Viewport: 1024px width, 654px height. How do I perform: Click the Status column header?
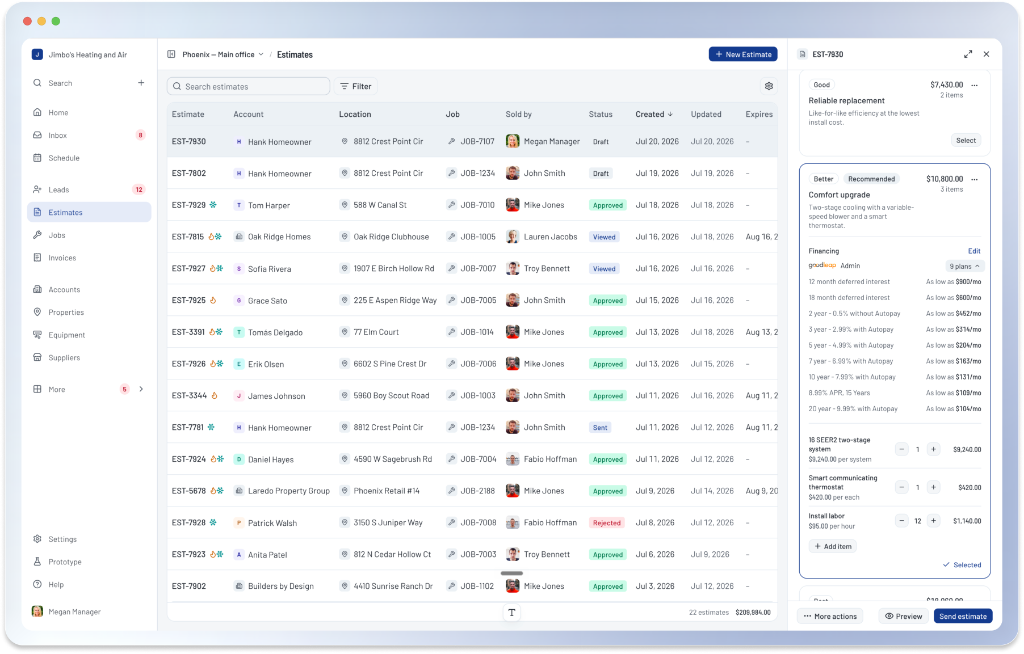tap(600, 114)
